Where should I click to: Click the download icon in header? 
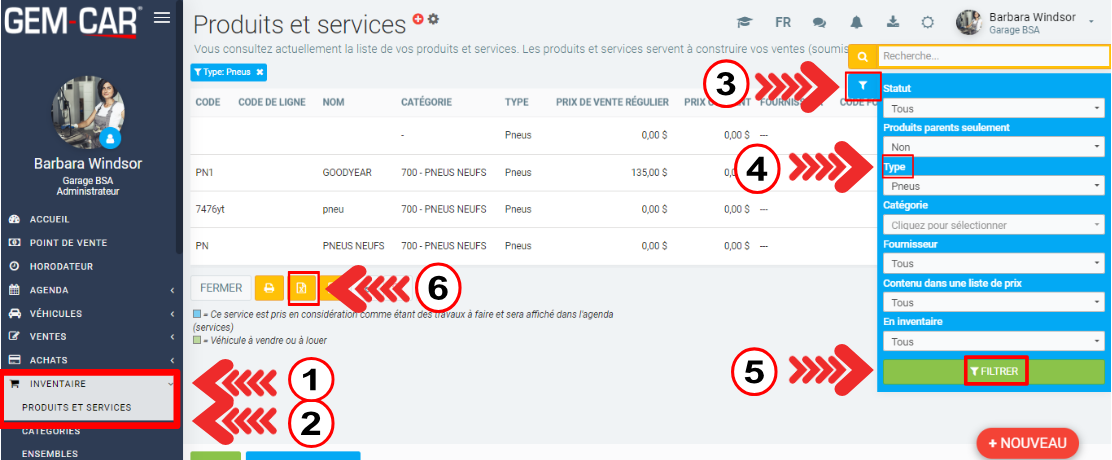pos(892,22)
